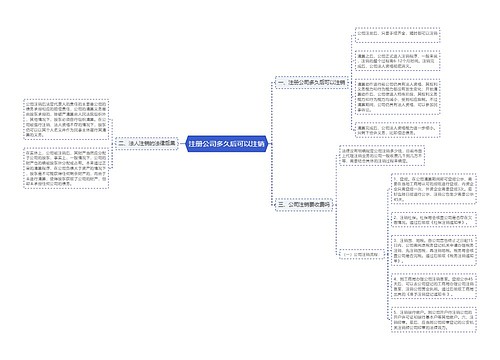This screenshot has width=500, height=360.
Task: Select step 2 leaf about 注销社保
Action: click(x=434, y=220)
